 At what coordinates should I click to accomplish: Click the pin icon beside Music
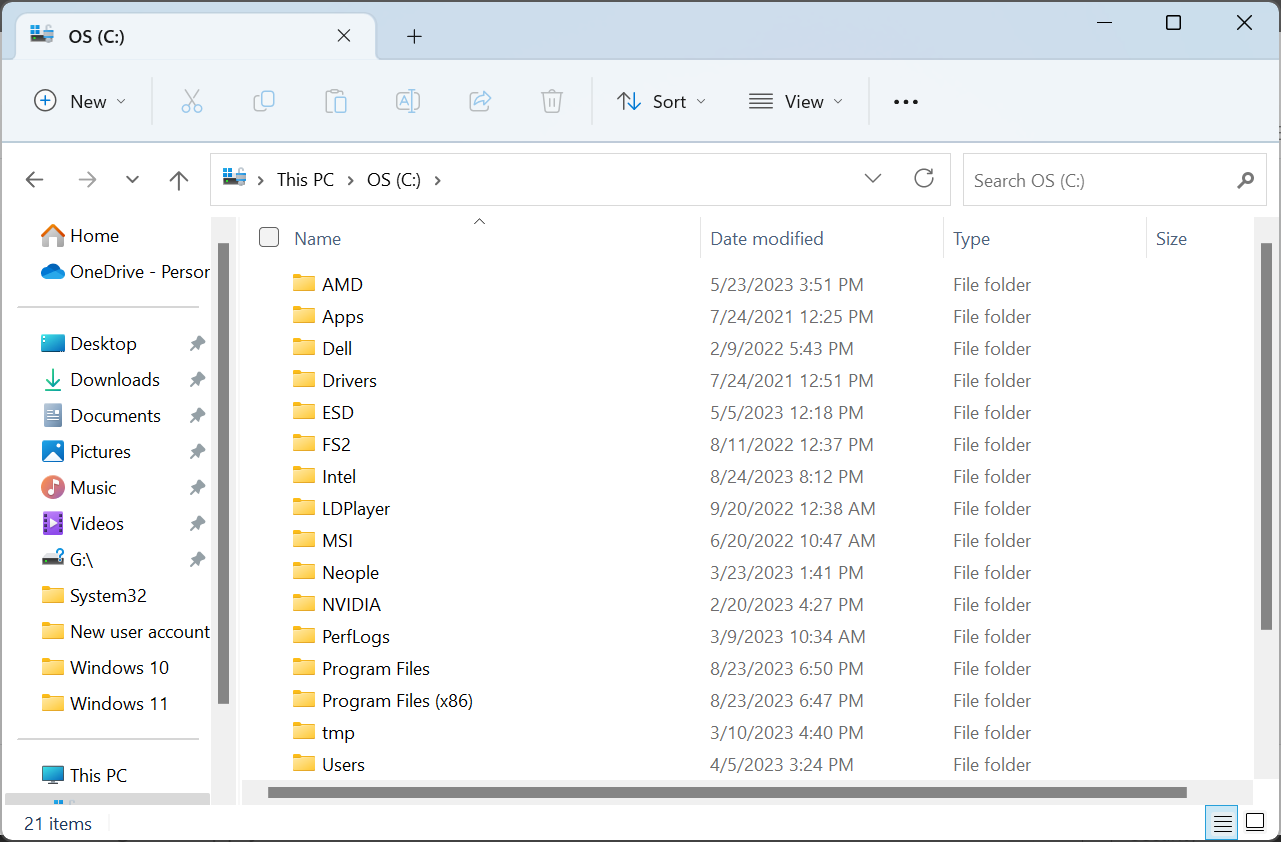[x=197, y=487]
